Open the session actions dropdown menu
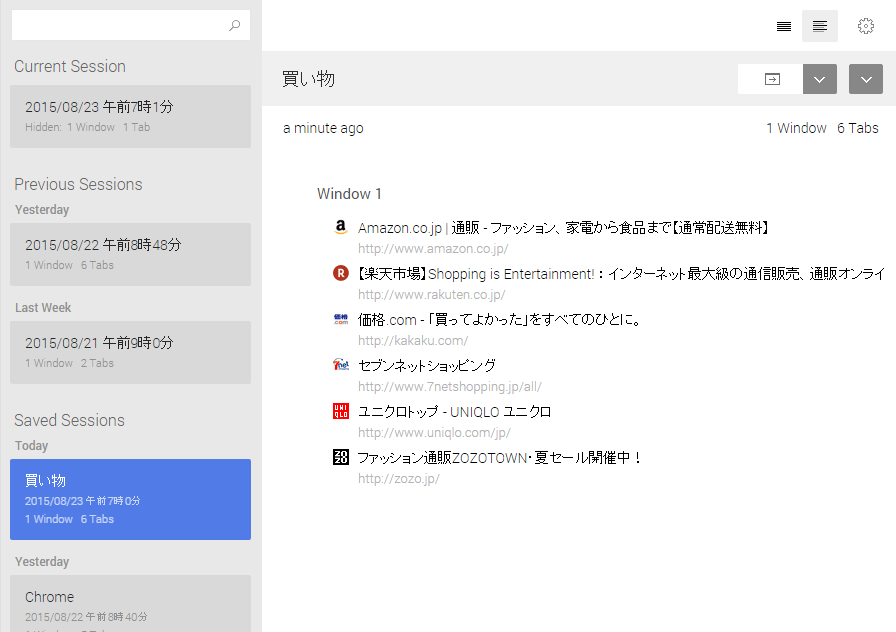Image resolution: width=896 pixels, height=632 pixels. click(x=866, y=79)
